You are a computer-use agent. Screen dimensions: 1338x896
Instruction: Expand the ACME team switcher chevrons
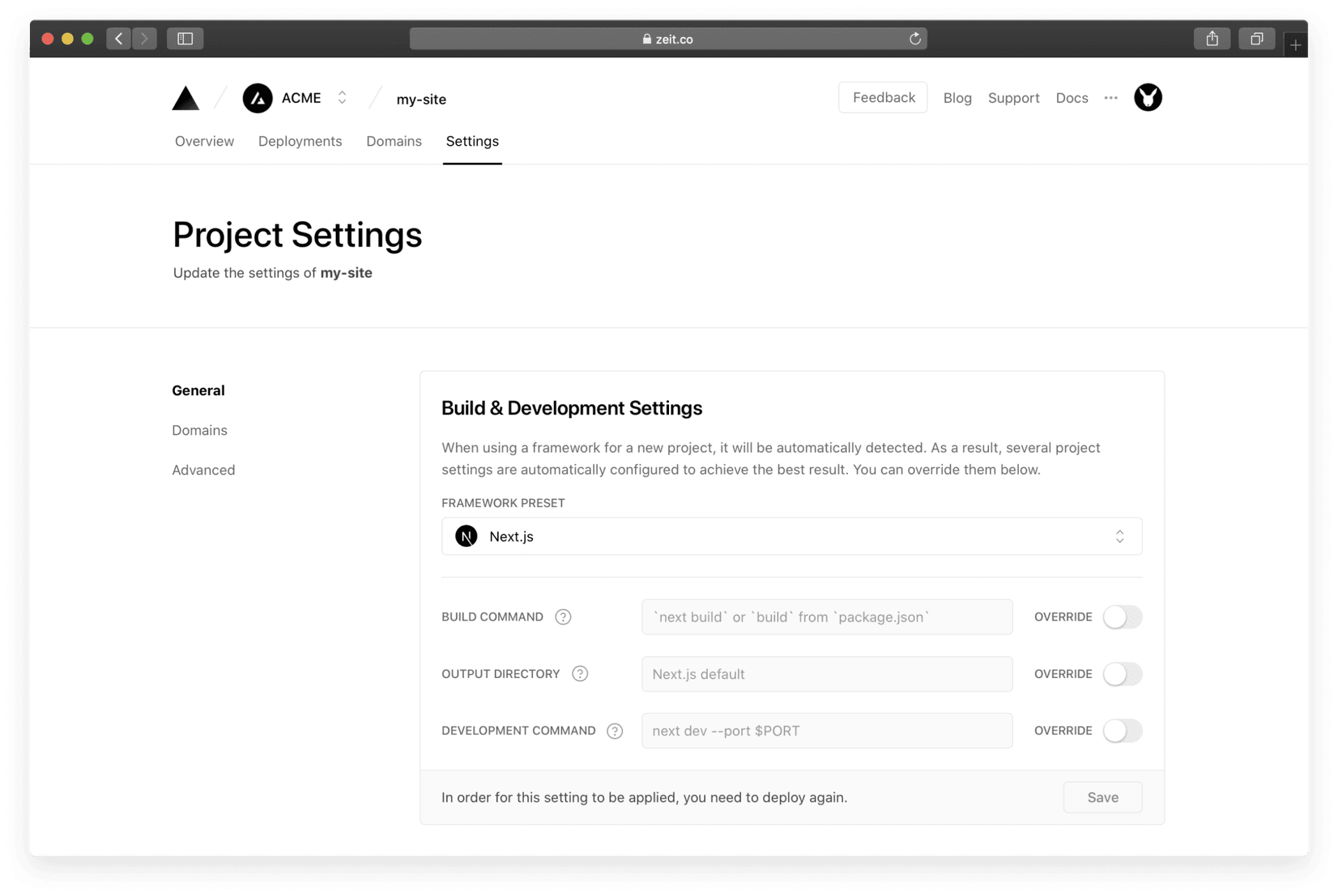(x=342, y=98)
